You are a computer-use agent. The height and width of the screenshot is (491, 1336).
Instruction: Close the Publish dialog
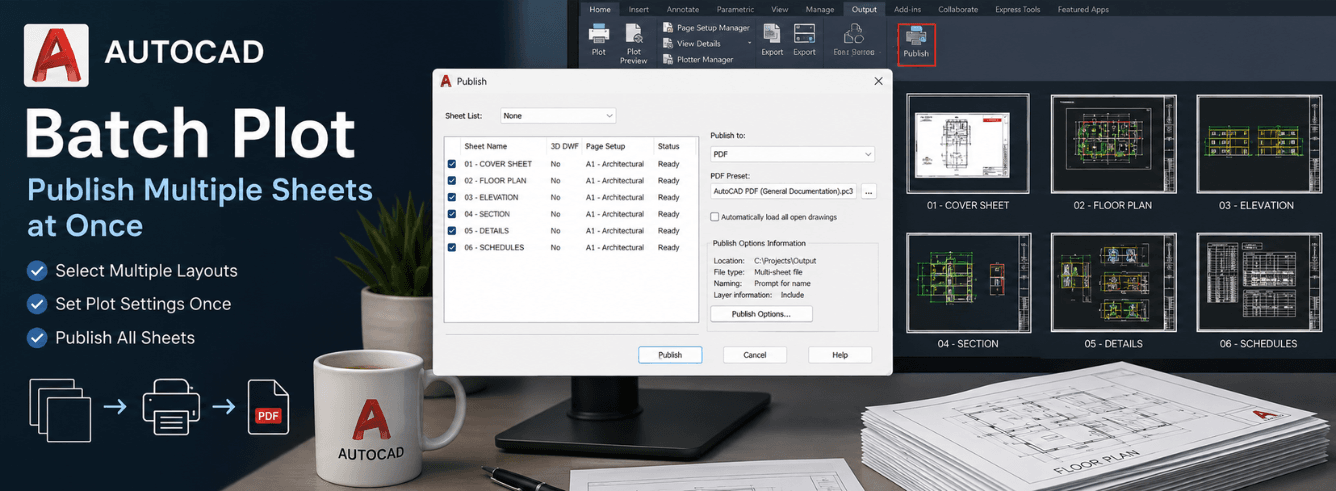coord(878,81)
